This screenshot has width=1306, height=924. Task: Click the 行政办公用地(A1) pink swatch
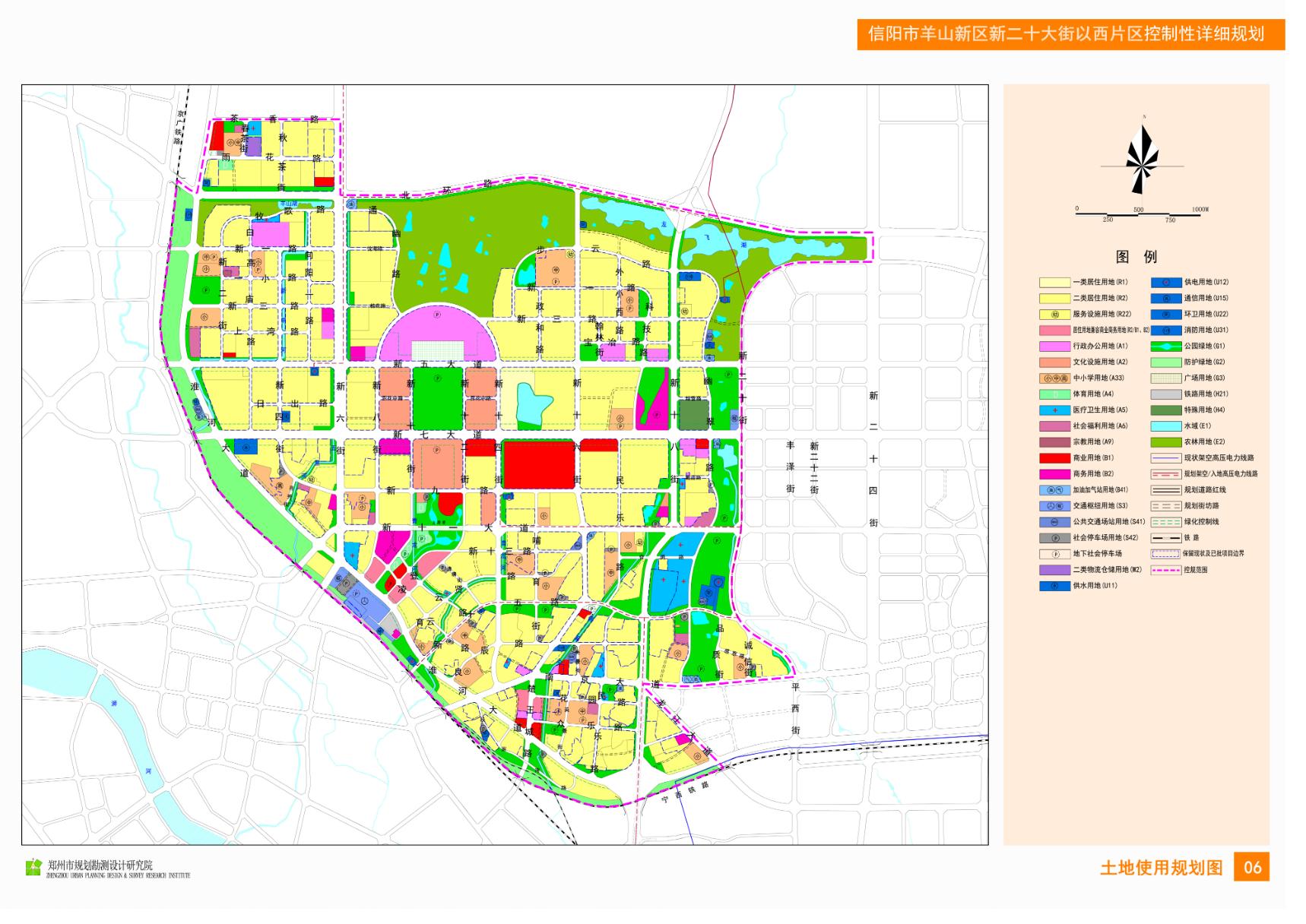point(1054,346)
